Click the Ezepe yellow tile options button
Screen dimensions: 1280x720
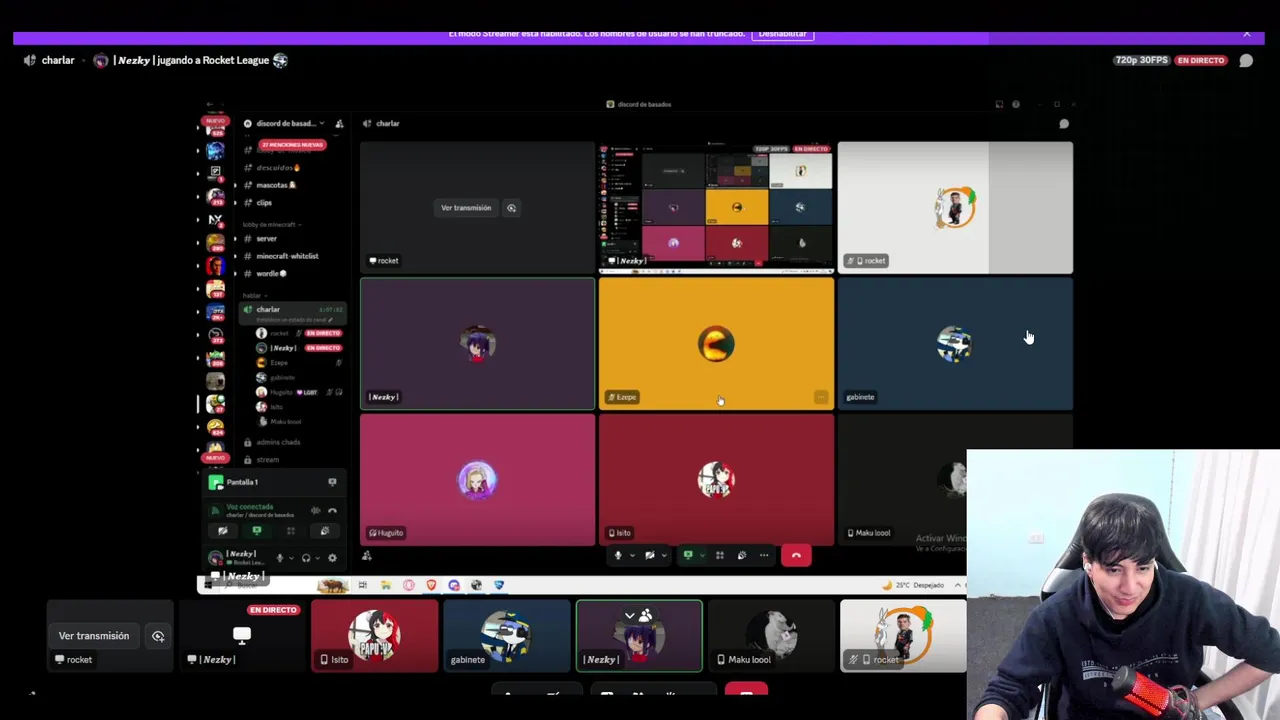821,397
